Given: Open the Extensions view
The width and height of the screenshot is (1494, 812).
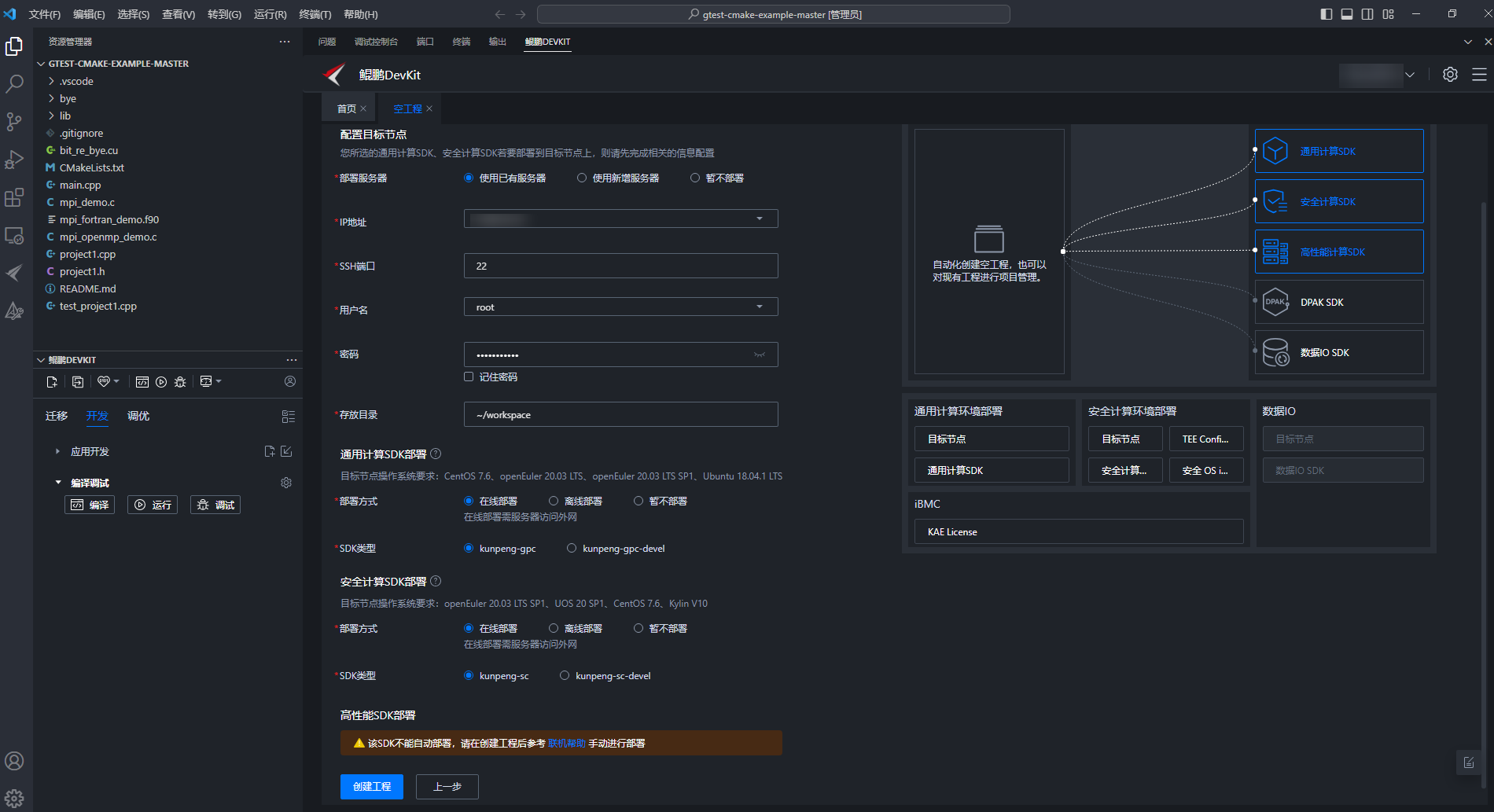Looking at the screenshot, I should [14, 197].
